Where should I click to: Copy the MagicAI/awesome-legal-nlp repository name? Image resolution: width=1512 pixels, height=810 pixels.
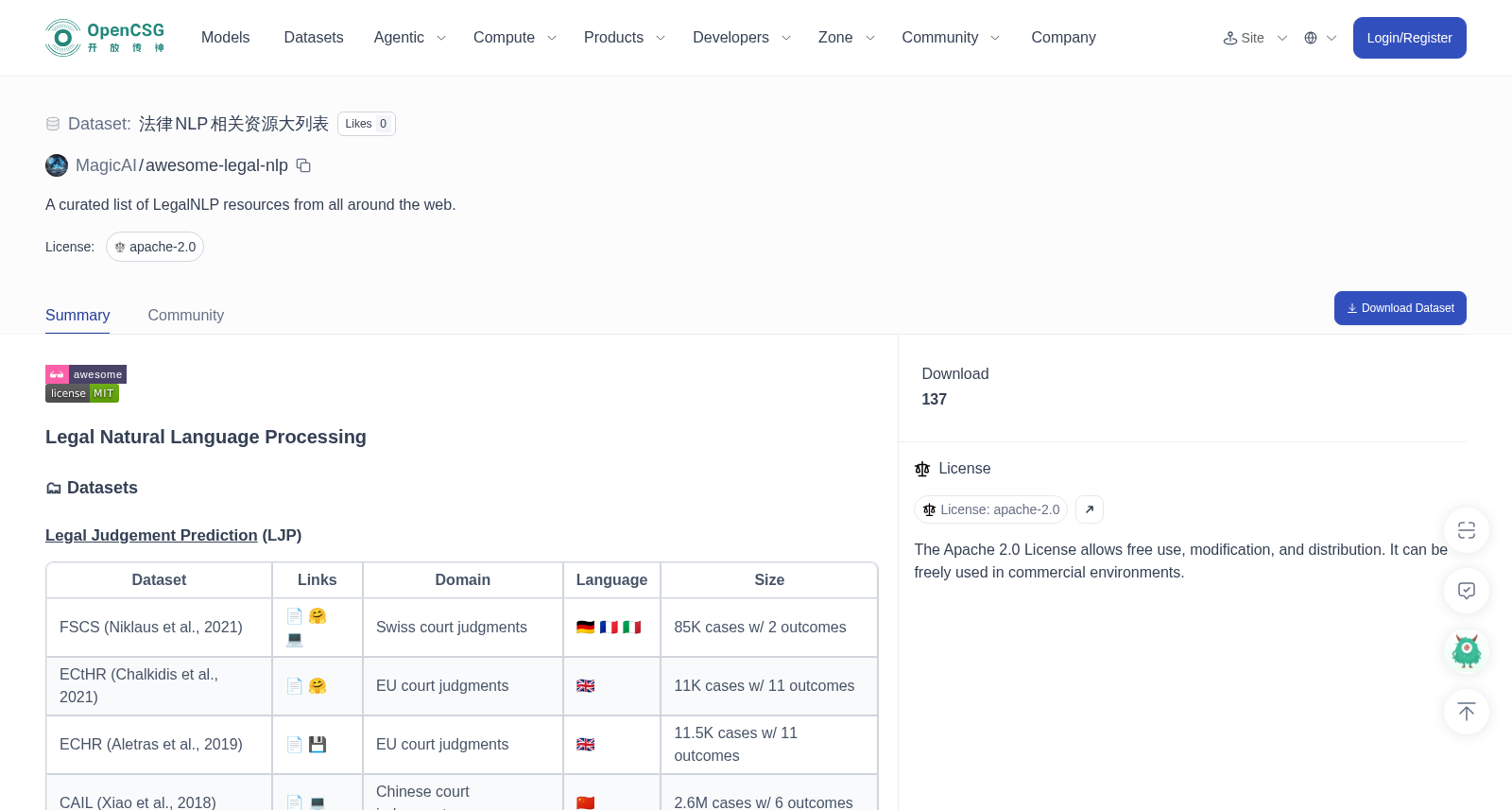(303, 165)
